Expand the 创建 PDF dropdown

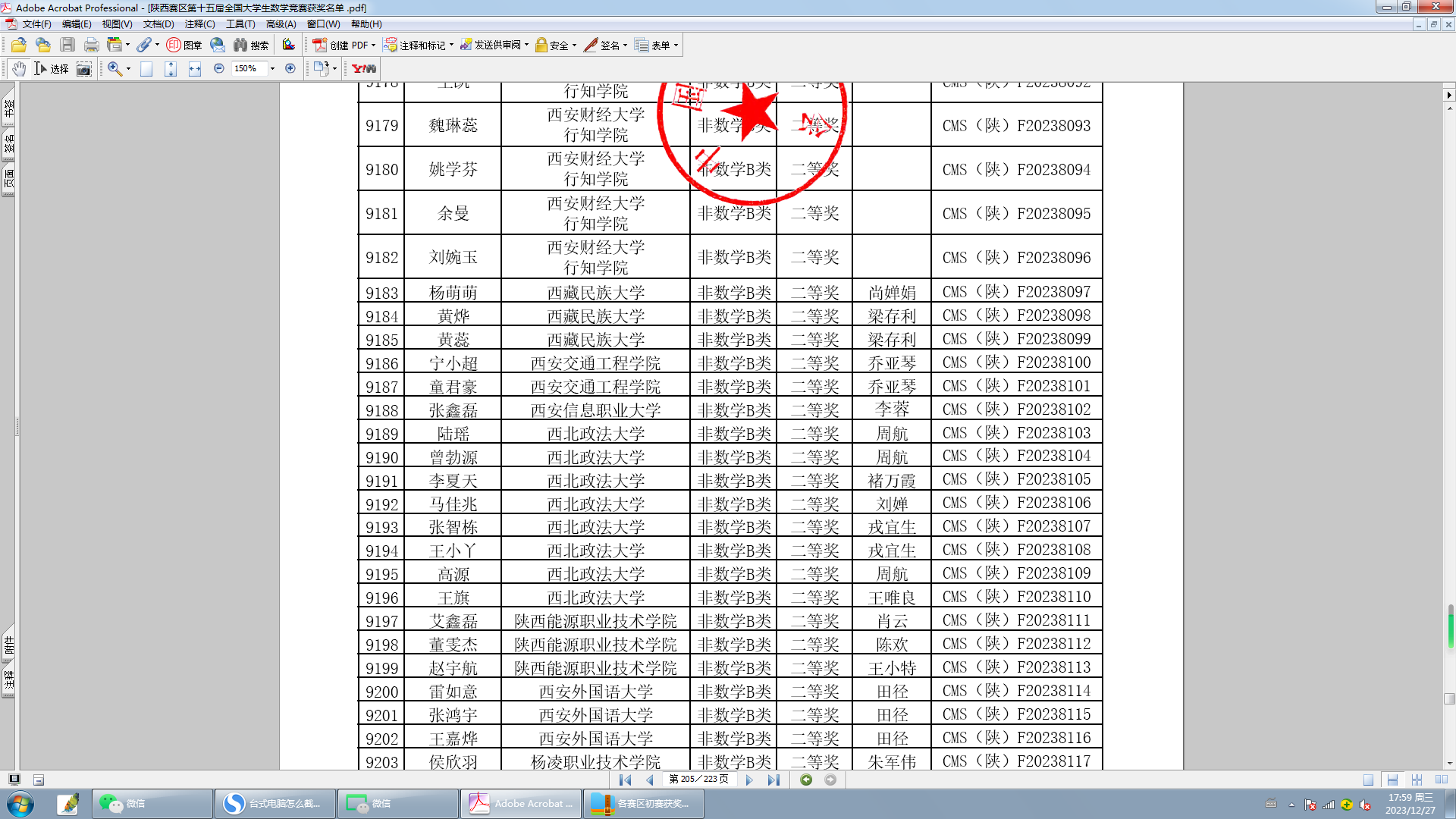click(x=373, y=45)
